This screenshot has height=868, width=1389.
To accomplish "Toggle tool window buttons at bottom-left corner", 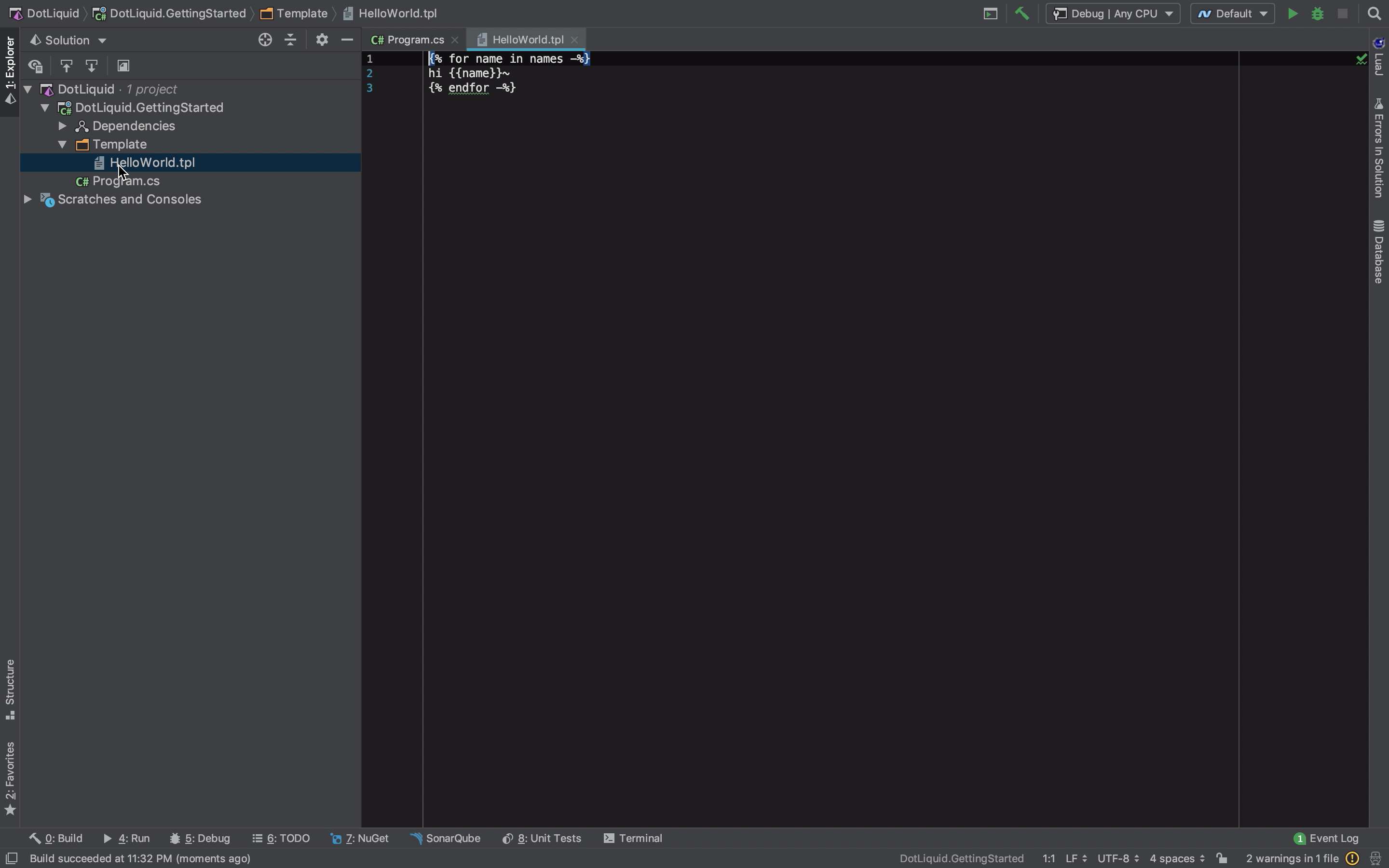I will click(12, 858).
